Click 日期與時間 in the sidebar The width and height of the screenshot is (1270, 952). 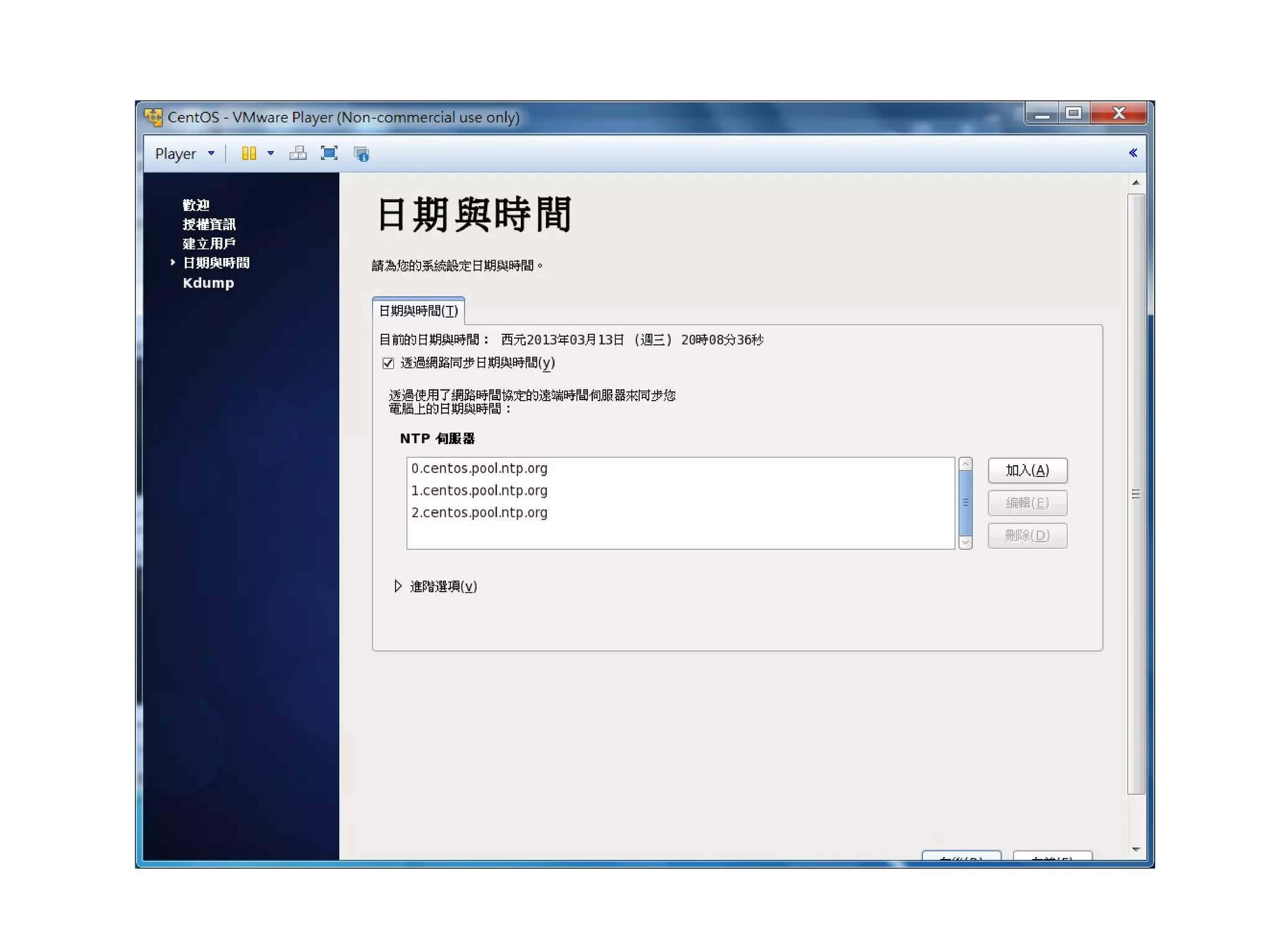click(216, 263)
